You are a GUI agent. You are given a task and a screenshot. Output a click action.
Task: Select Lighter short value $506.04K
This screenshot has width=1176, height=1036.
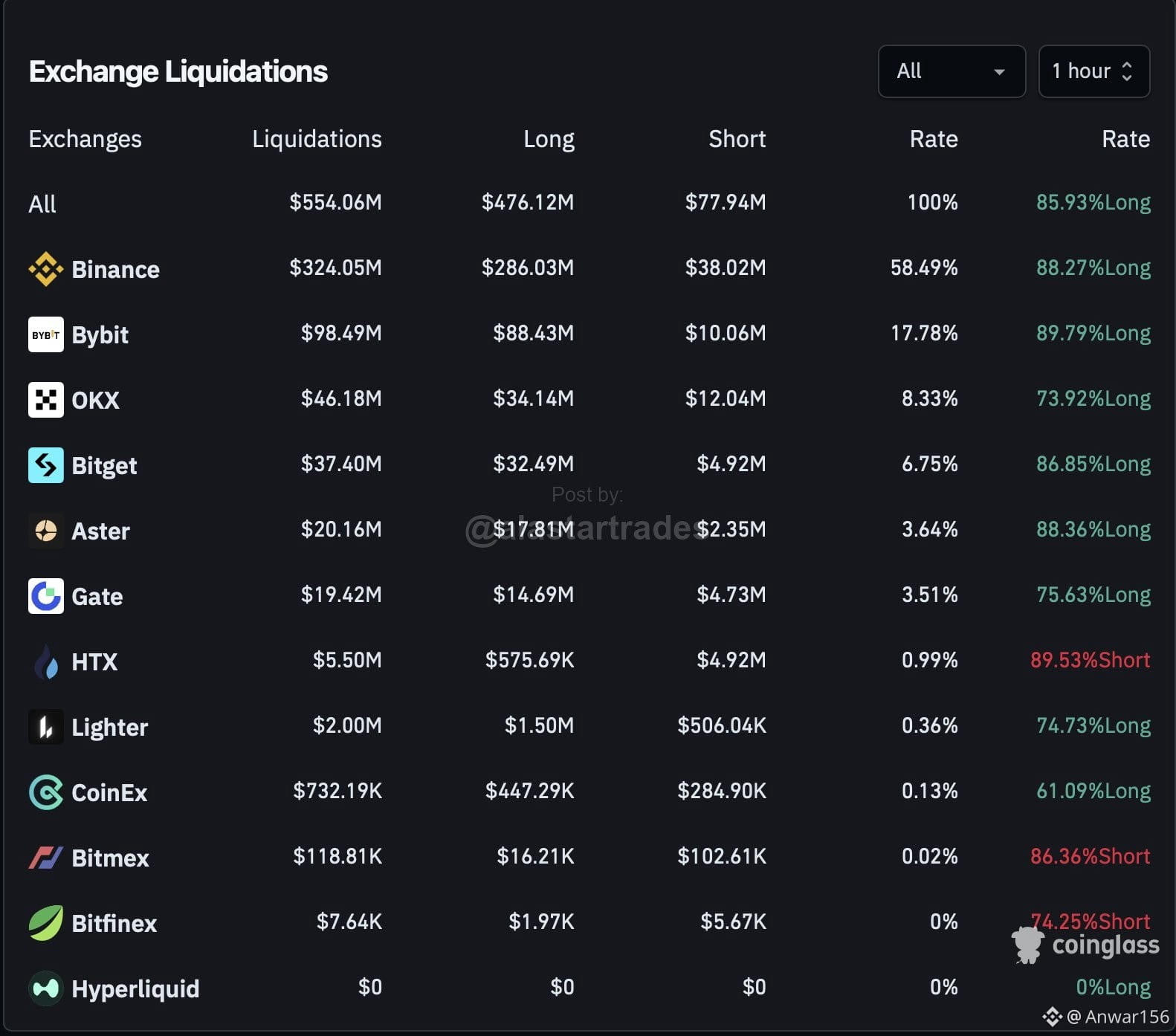(x=722, y=725)
